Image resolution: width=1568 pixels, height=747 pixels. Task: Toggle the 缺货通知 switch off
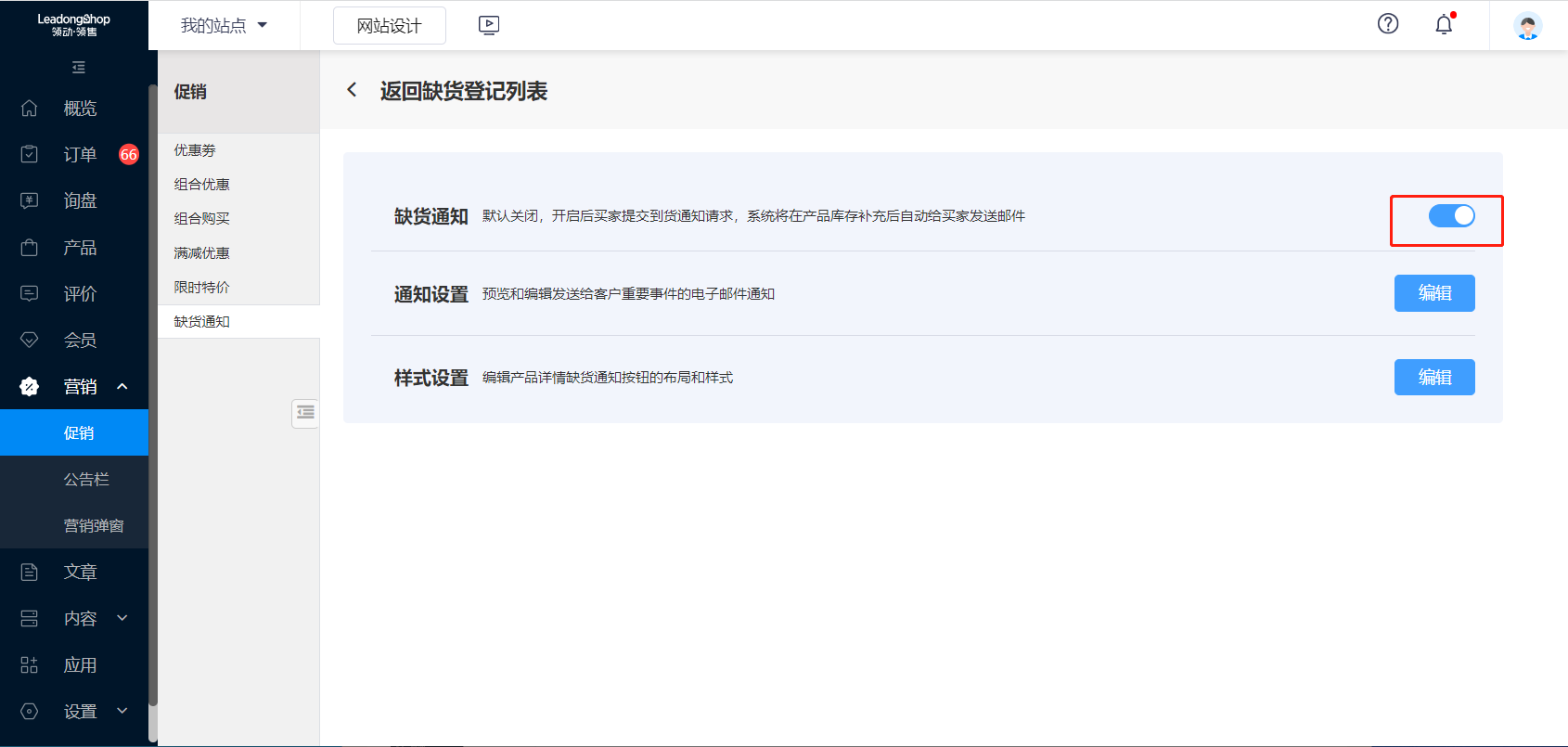[x=1451, y=216]
